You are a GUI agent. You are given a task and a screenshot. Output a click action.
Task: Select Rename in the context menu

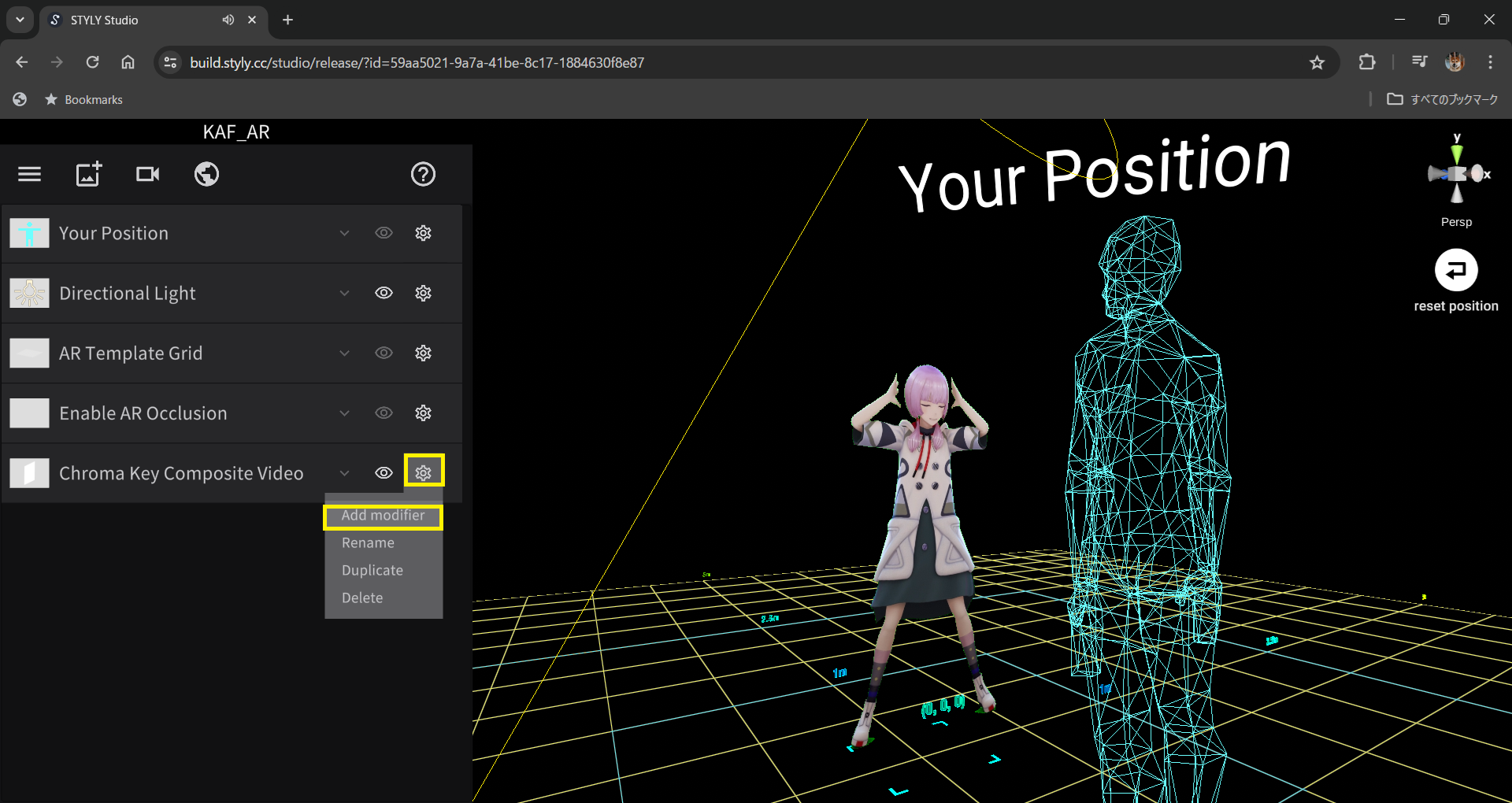[x=368, y=543]
